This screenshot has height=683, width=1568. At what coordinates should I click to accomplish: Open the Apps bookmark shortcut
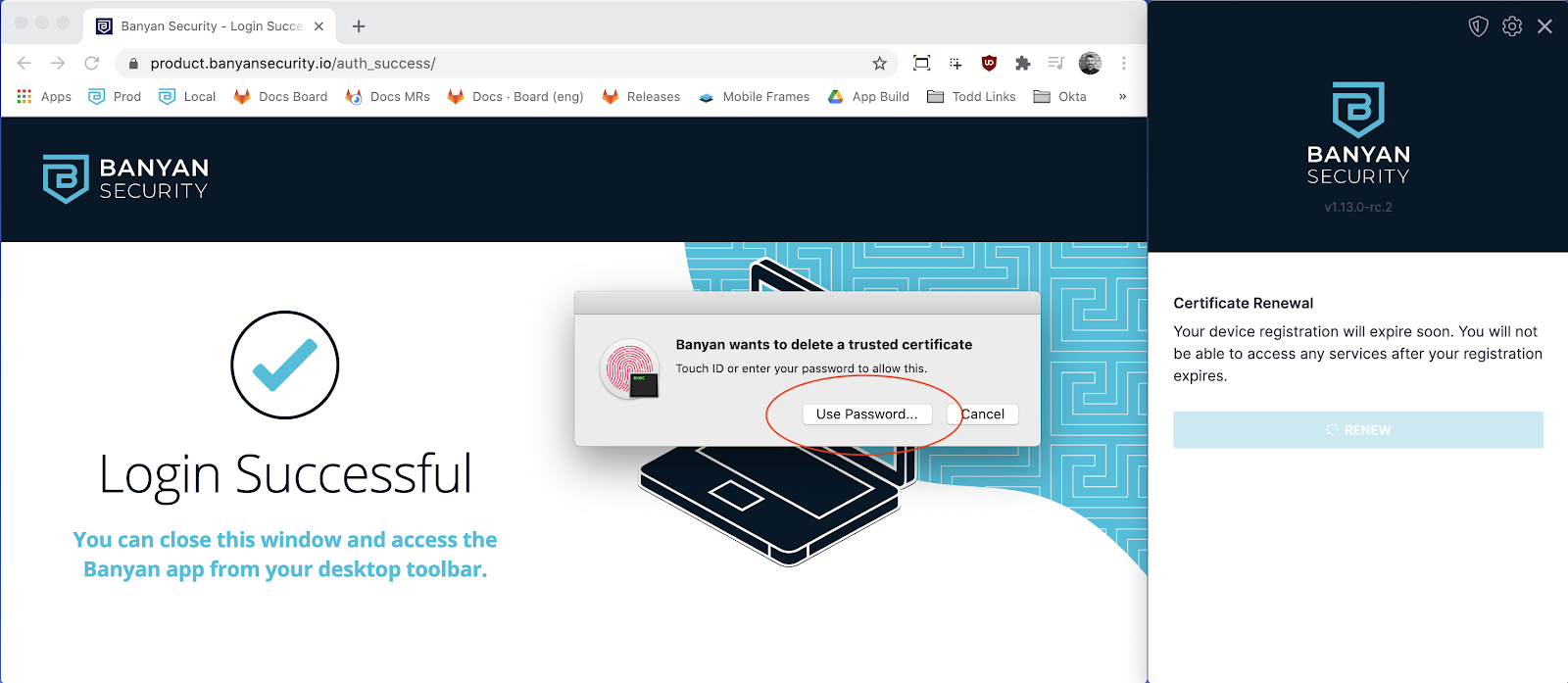click(x=44, y=96)
